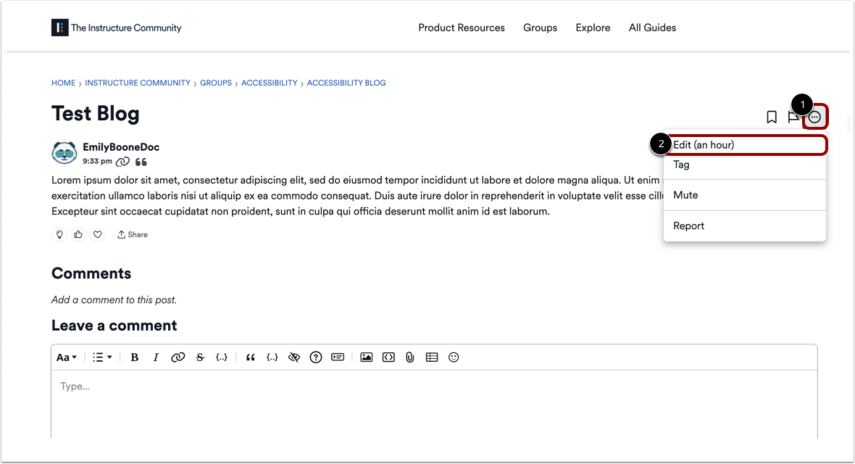Mark text as spoiler with crossed-eye icon
This screenshot has width=855, height=464.
[294, 357]
